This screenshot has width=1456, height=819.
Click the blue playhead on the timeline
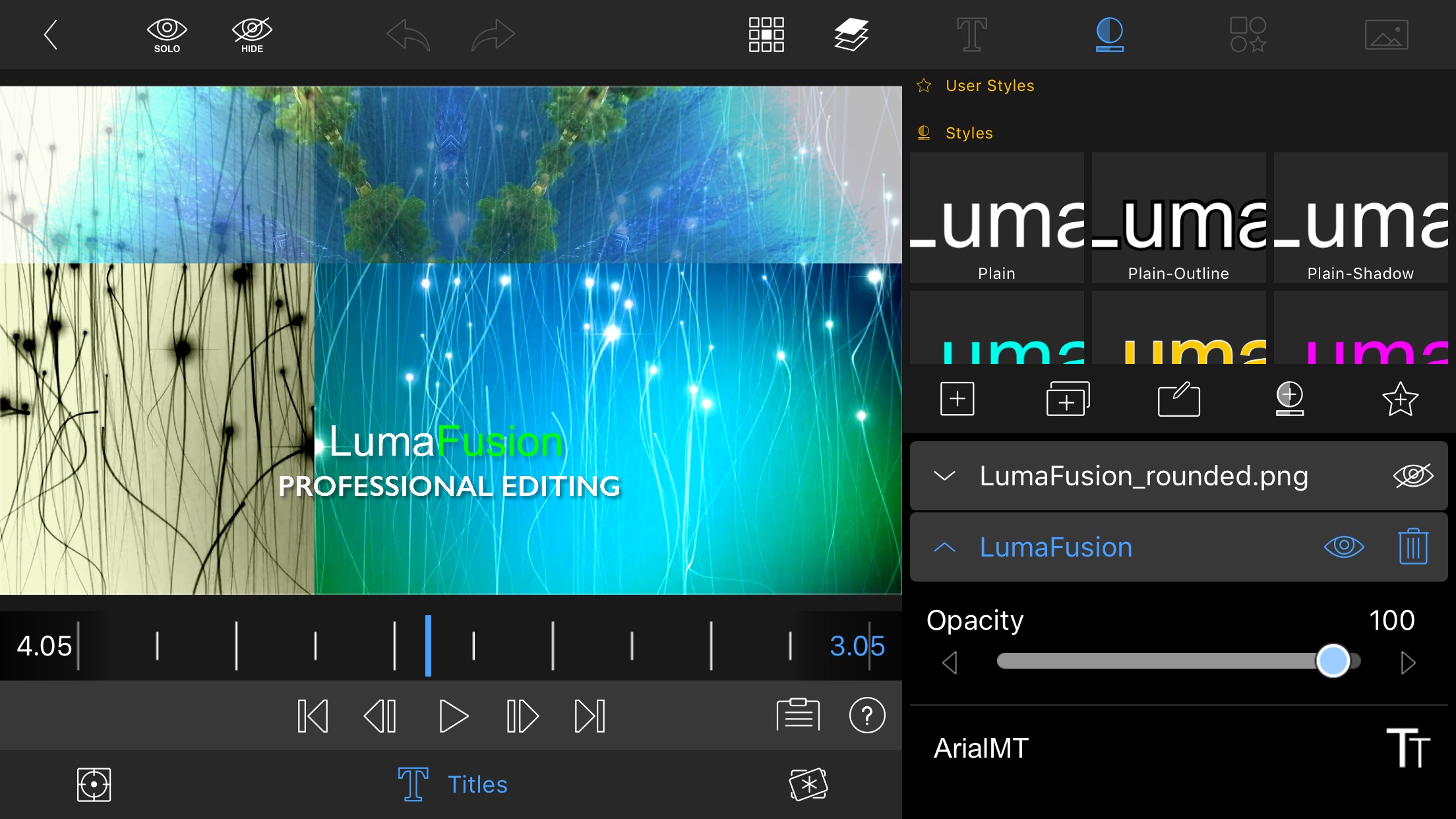click(x=428, y=646)
